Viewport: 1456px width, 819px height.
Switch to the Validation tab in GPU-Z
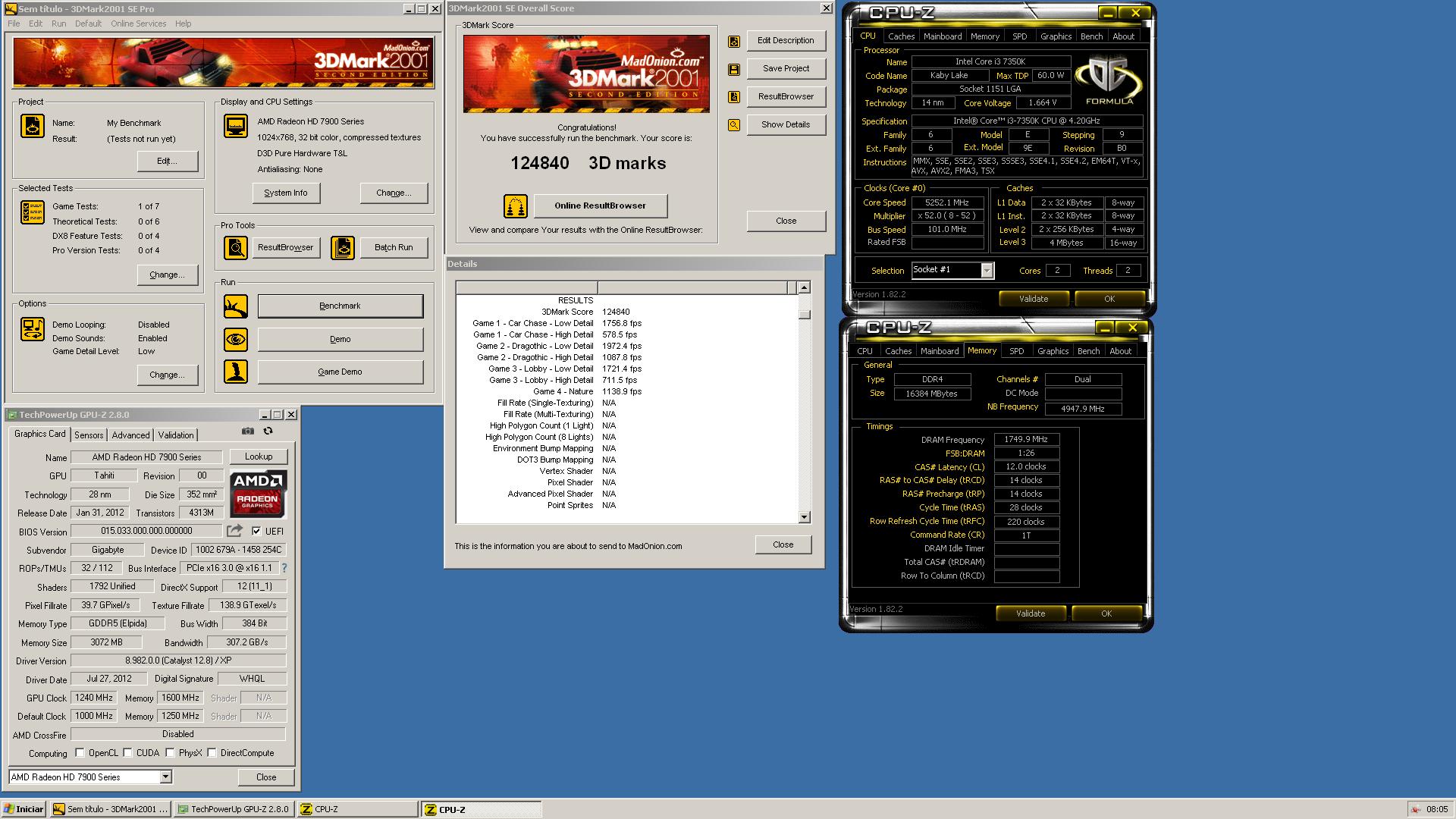click(x=176, y=435)
